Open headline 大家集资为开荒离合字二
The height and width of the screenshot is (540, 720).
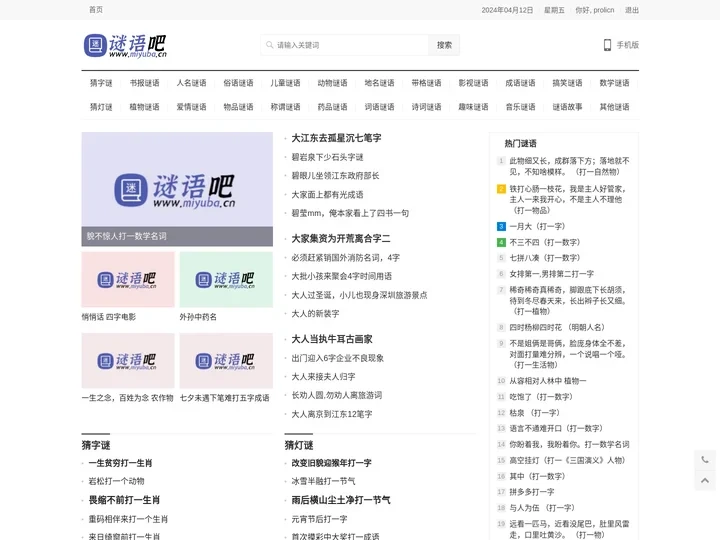[341, 238]
